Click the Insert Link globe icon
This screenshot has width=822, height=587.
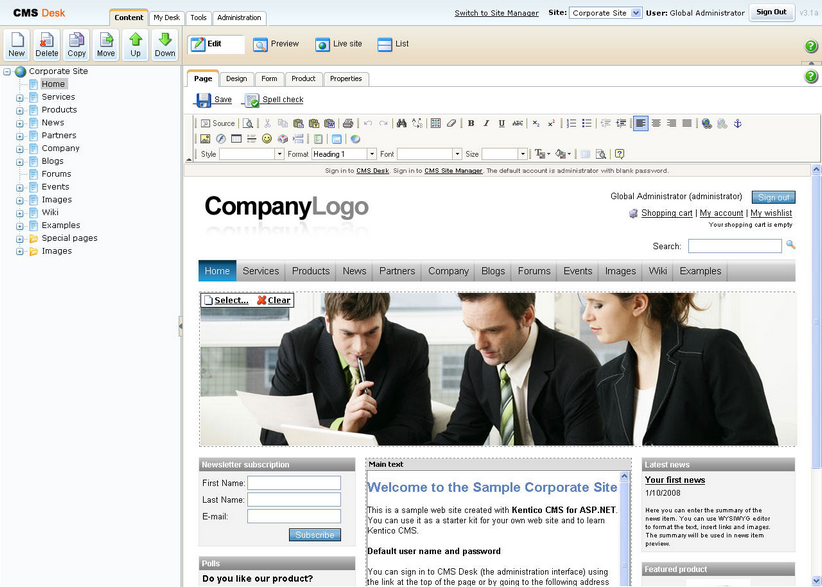pos(707,123)
